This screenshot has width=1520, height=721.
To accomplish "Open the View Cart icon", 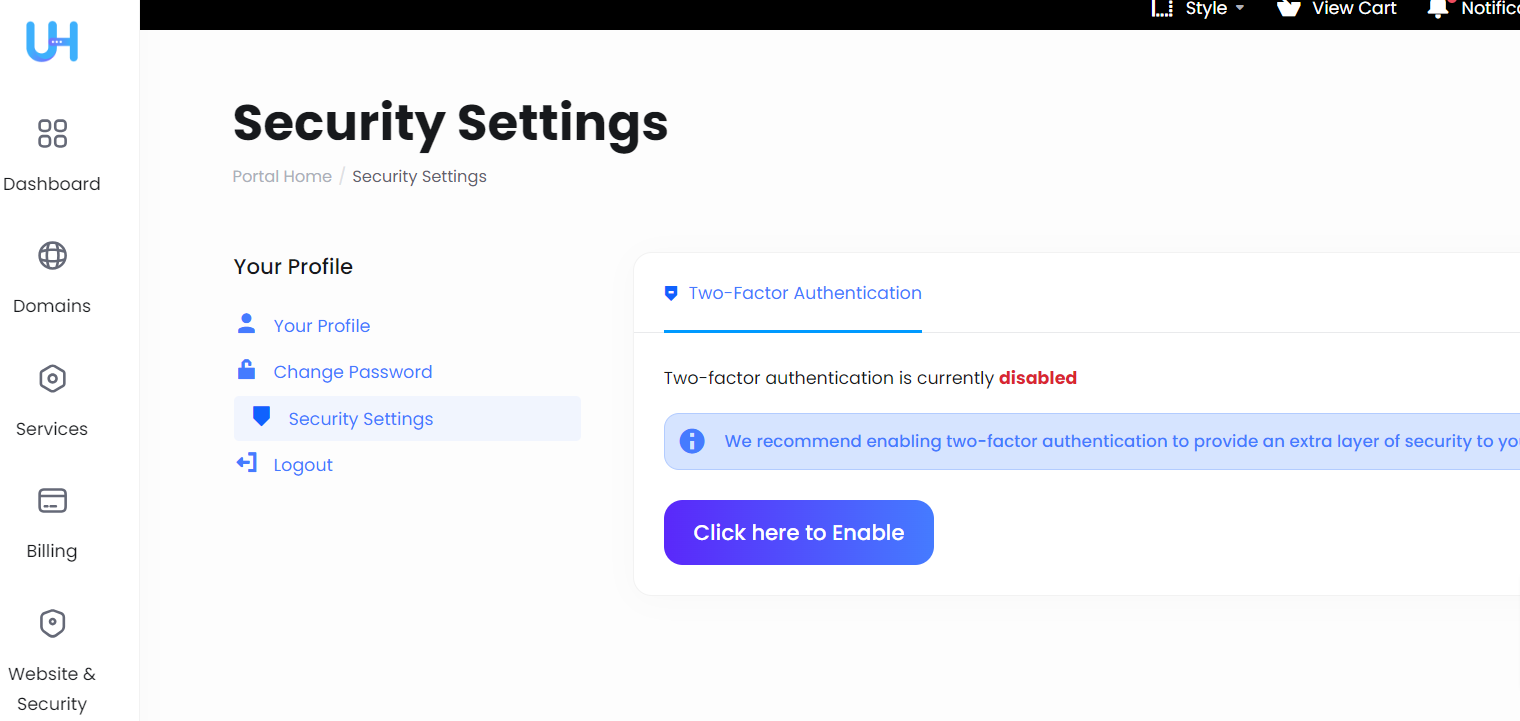I will pos(1287,9).
